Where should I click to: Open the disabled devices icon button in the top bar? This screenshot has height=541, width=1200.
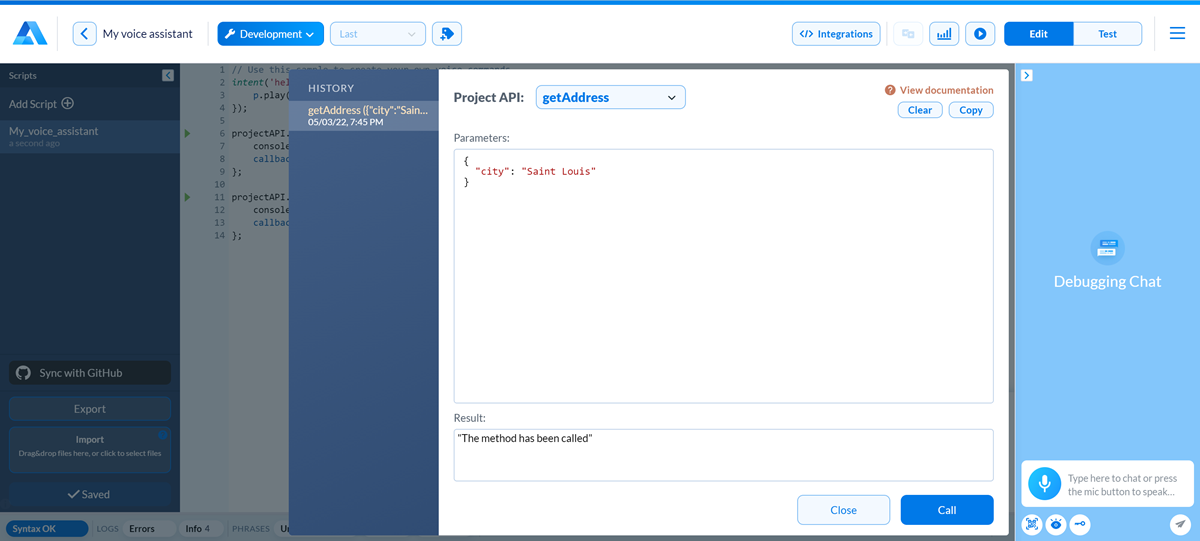click(908, 34)
